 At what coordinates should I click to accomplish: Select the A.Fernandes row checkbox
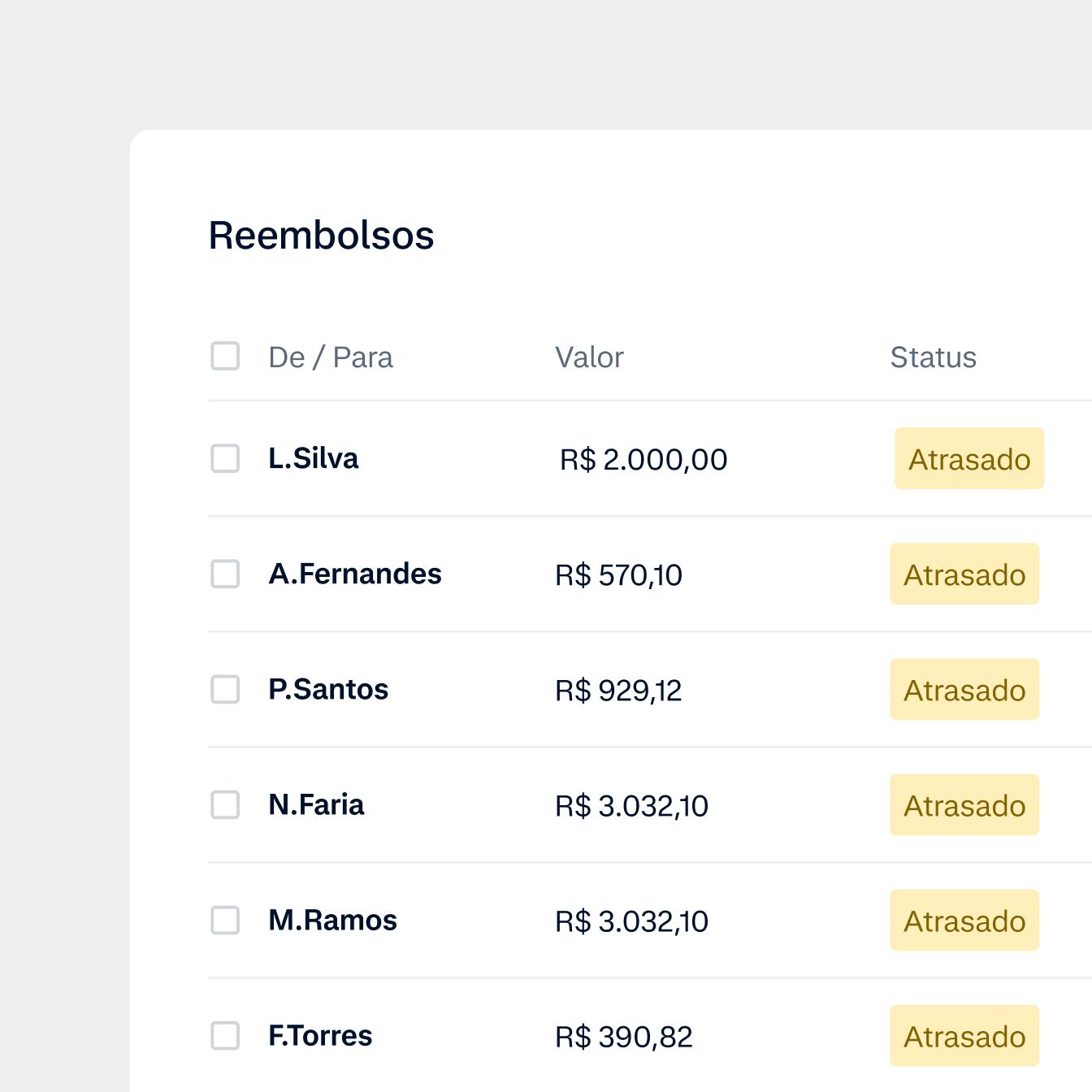pyautogui.click(x=225, y=574)
